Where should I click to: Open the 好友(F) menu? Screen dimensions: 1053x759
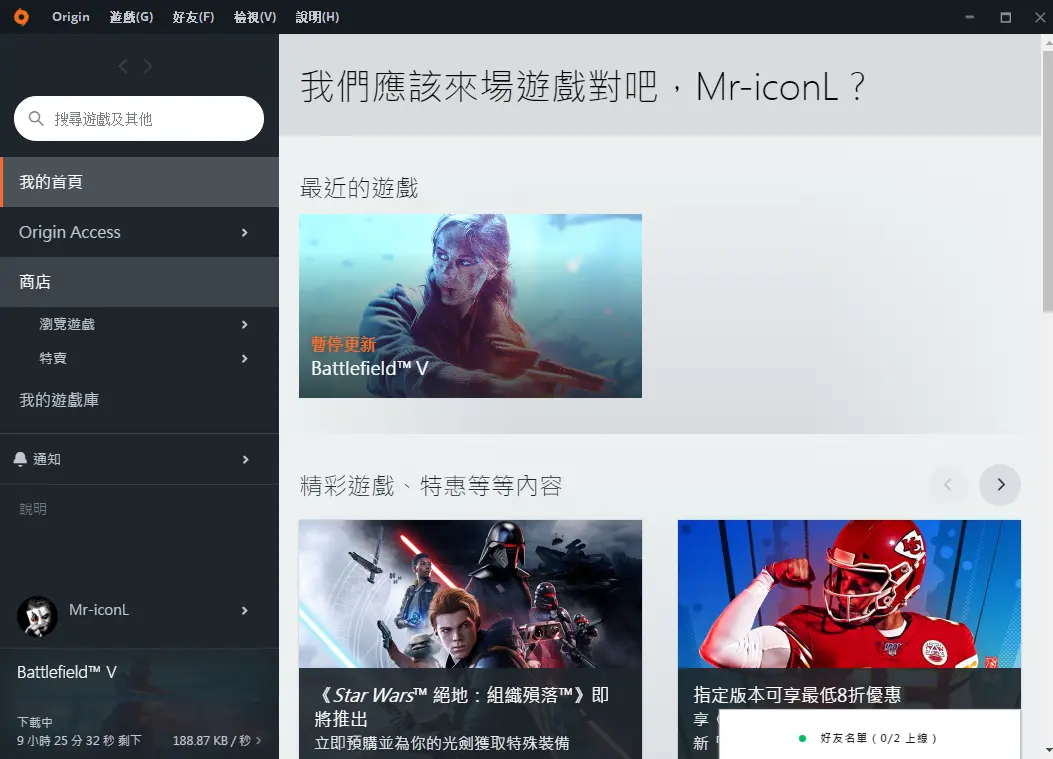click(193, 17)
